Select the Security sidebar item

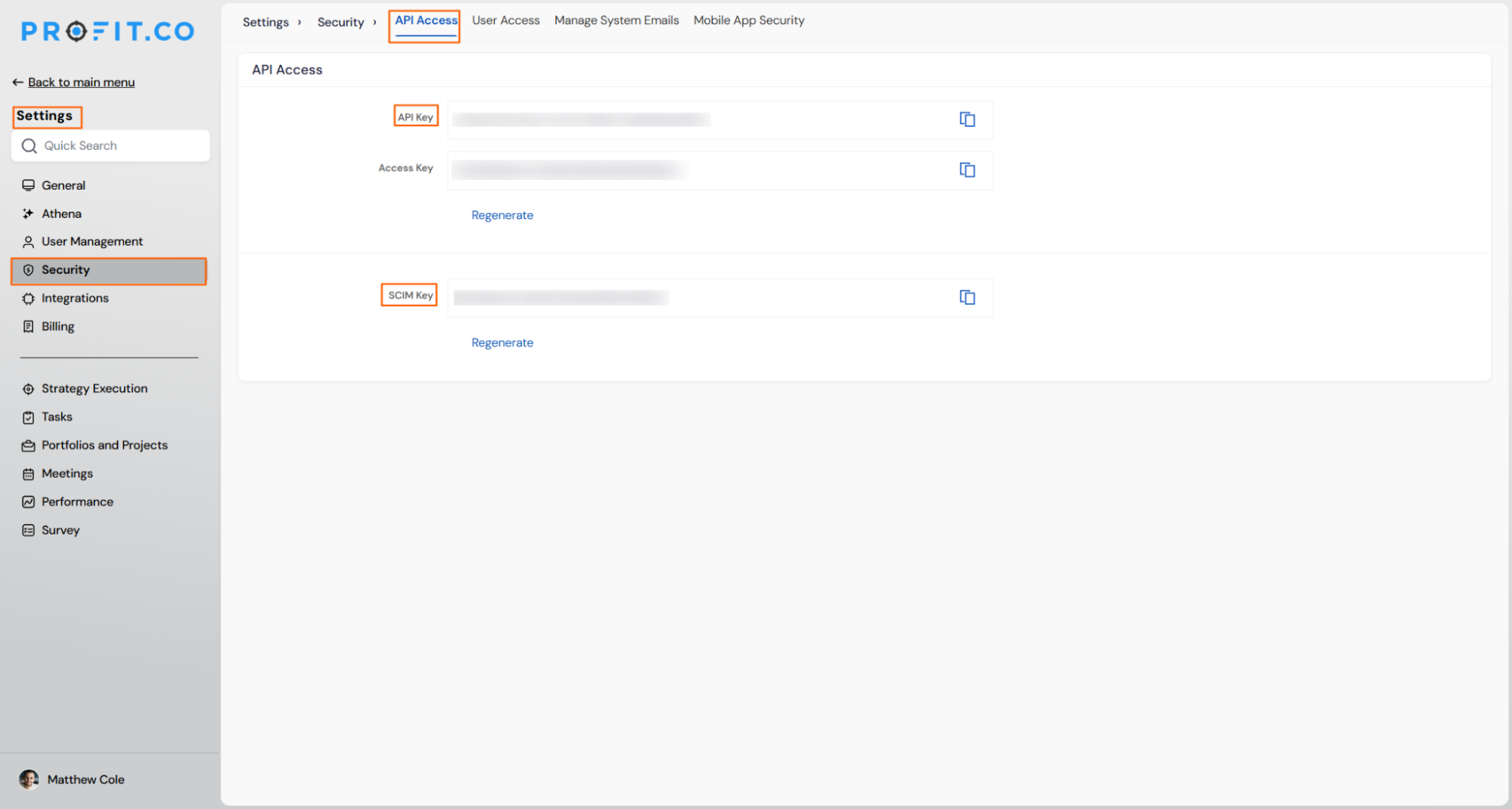point(109,271)
